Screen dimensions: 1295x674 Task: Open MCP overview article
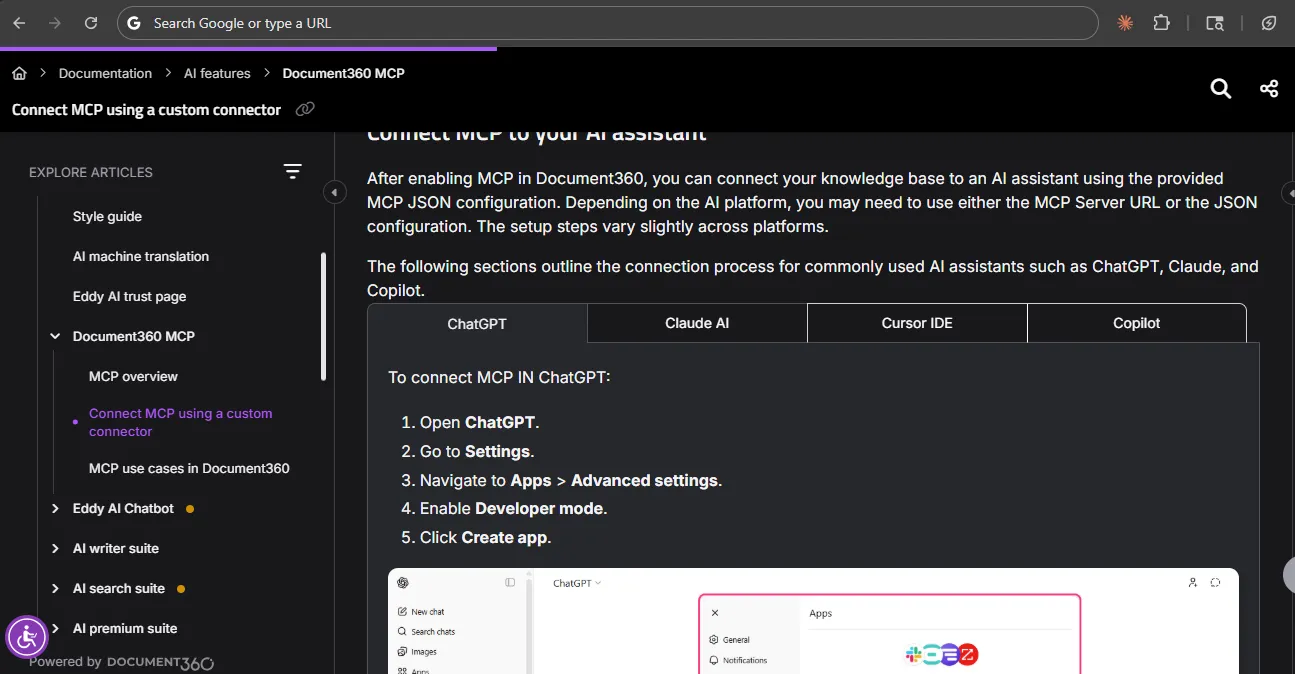coord(133,376)
